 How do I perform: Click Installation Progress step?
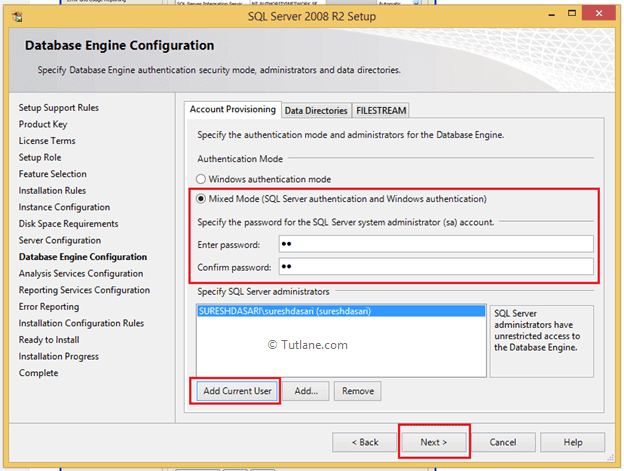(58, 356)
